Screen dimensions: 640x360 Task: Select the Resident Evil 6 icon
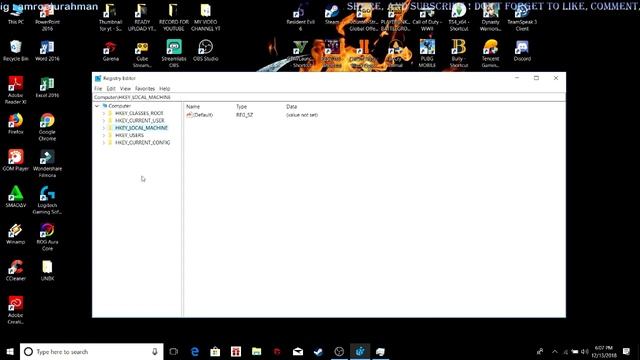[x=300, y=17]
